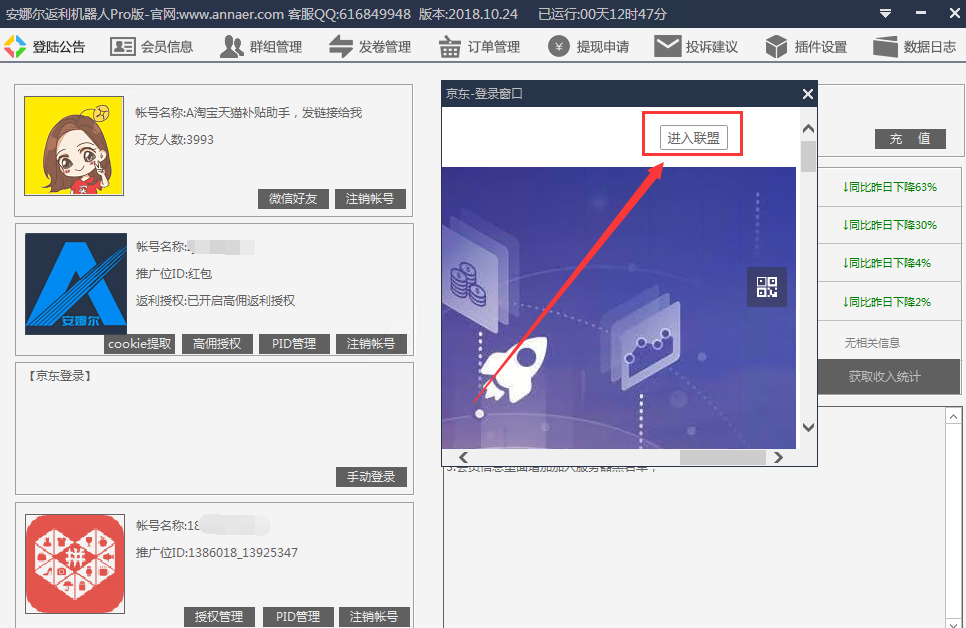966x628 pixels.
Task: Click 注销帐号 for the Pinduoduo account
Action: click(x=375, y=617)
